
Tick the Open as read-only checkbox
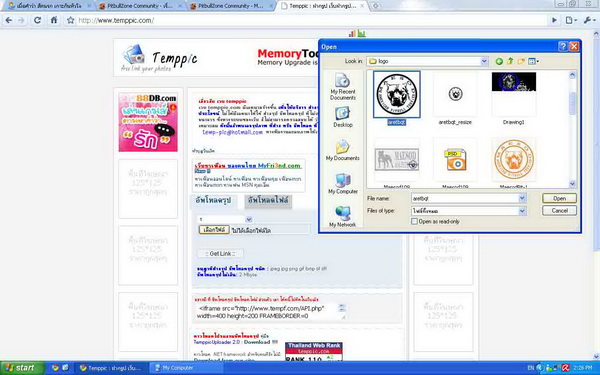point(414,222)
